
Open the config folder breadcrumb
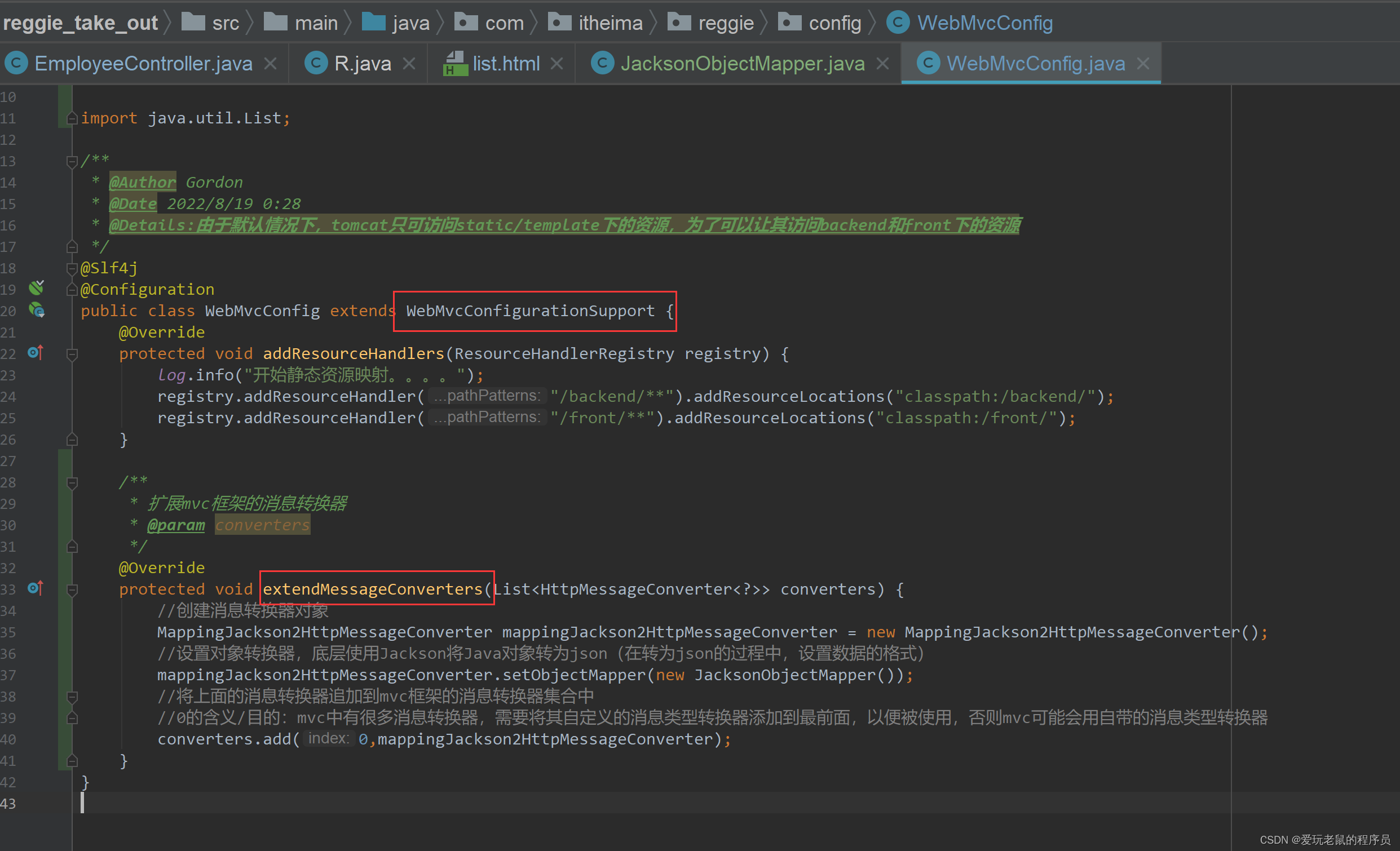pos(834,23)
